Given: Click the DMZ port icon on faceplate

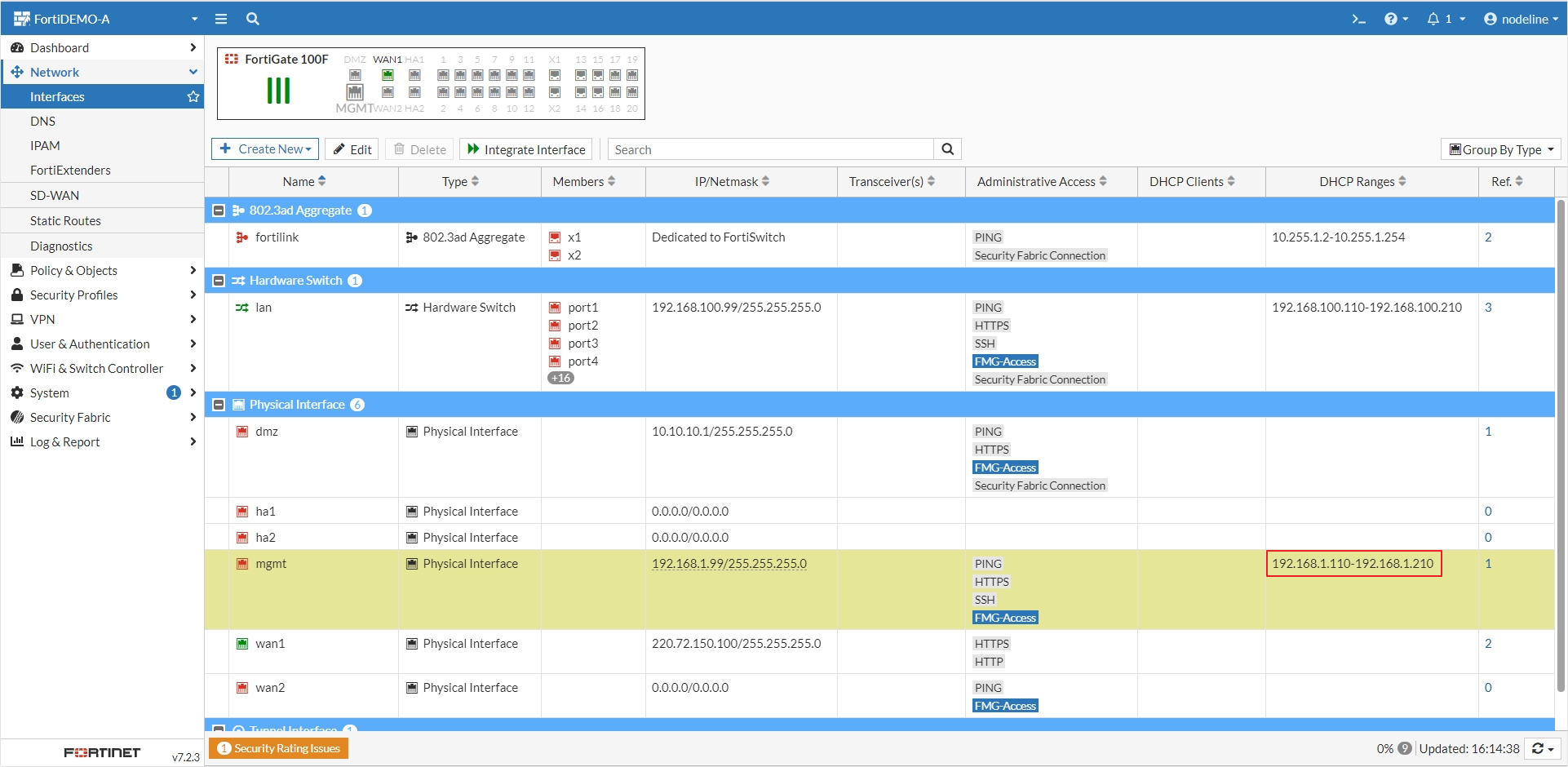Looking at the screenshot, I should (355, 75).
